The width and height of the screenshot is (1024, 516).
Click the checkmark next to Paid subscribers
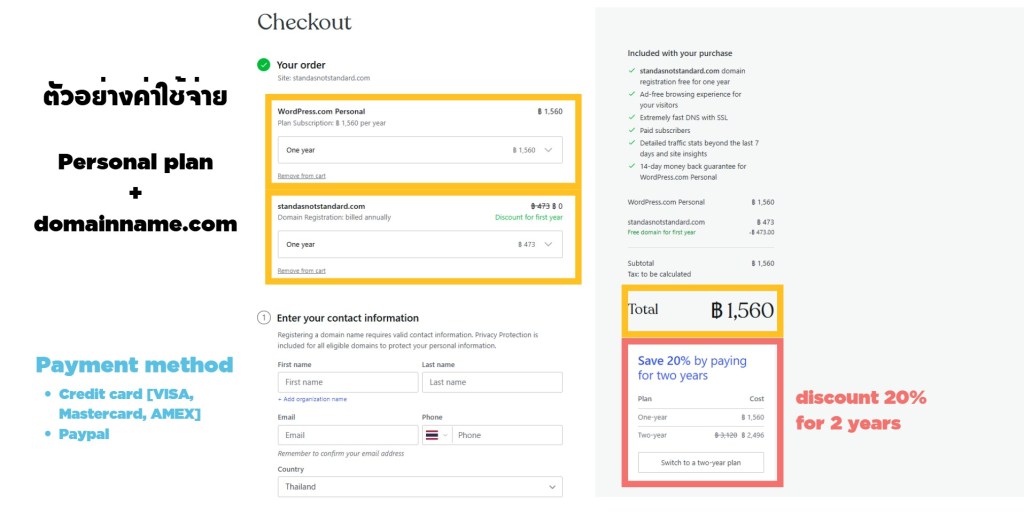pyautogui.click(x=632, y=130)
